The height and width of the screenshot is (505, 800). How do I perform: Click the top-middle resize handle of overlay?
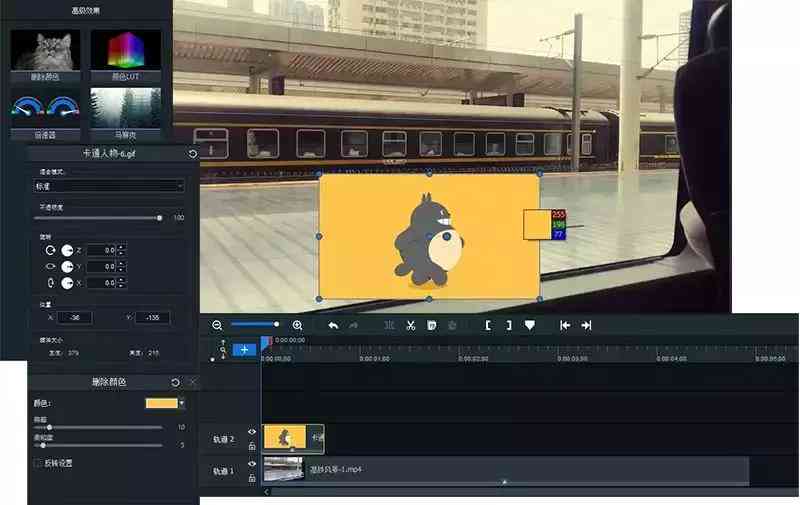click(x=429, y=173)
